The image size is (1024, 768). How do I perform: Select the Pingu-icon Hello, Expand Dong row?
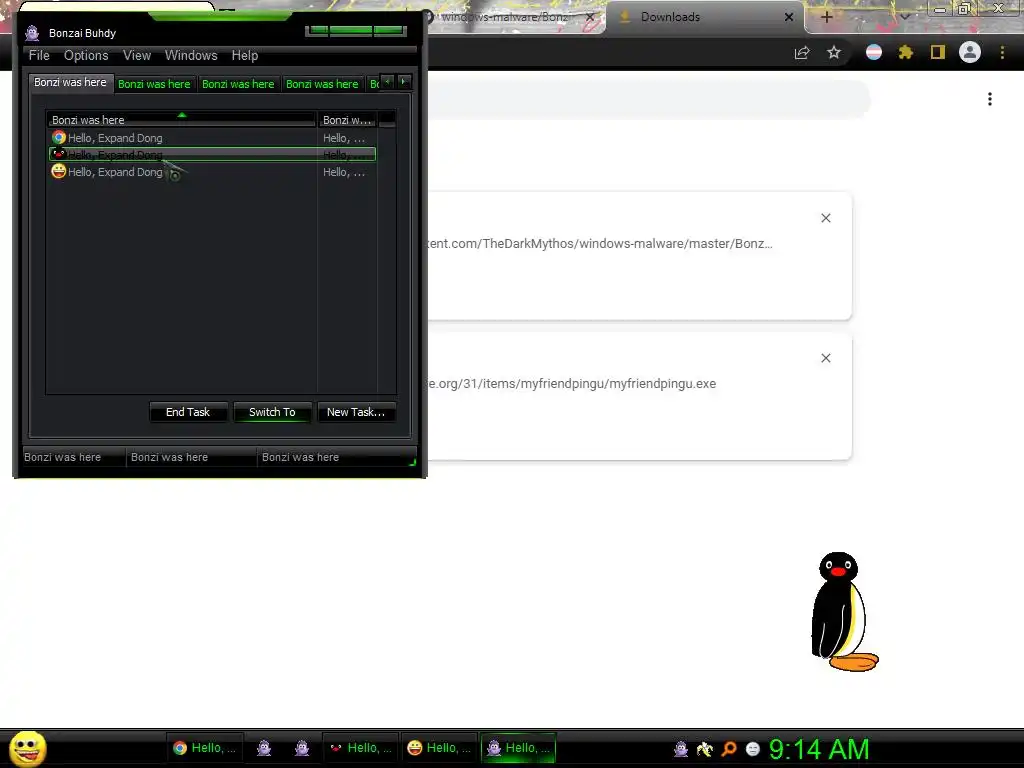click(212, 155)
